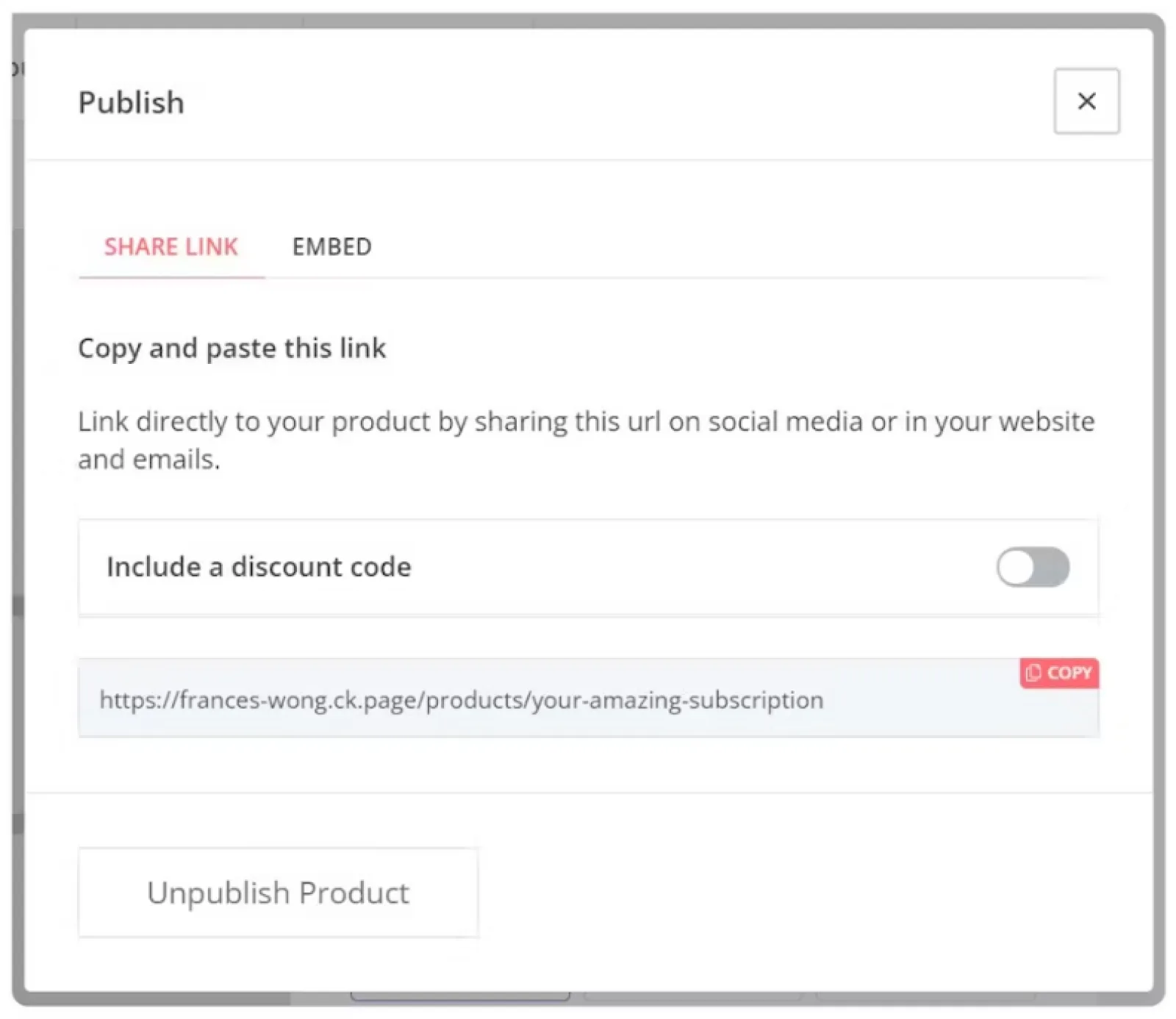This screenshot has height=1019, width=1176.
Task: Click the 'Publish' dialog title
Action: [132, 103]
